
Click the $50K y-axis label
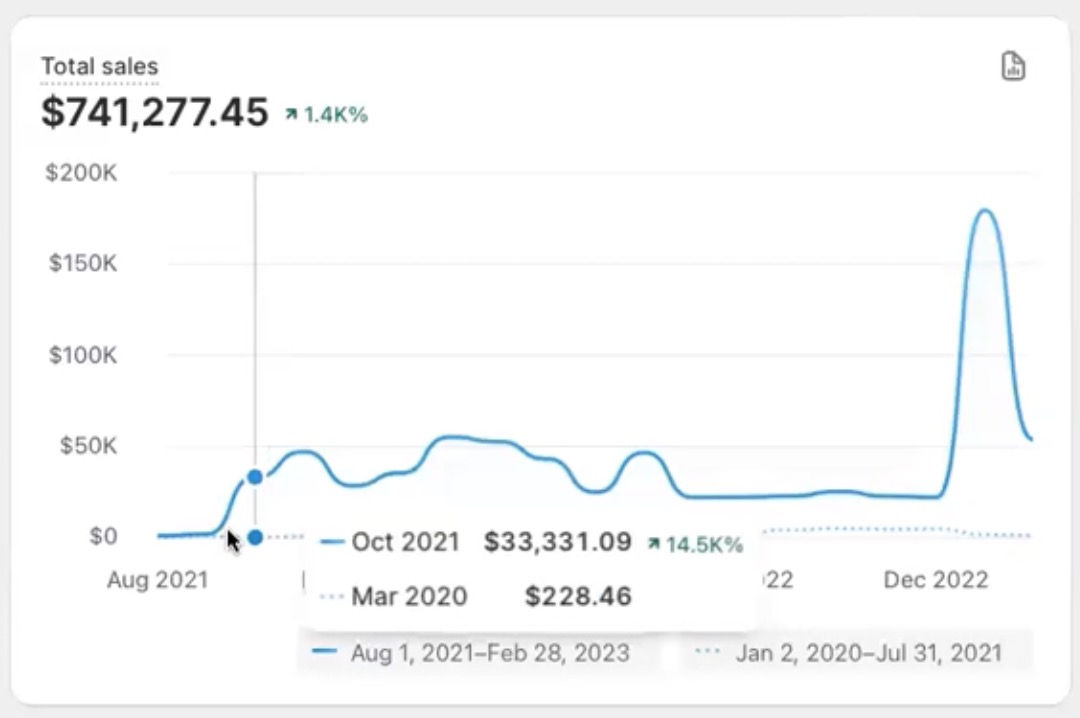[87, 445]
